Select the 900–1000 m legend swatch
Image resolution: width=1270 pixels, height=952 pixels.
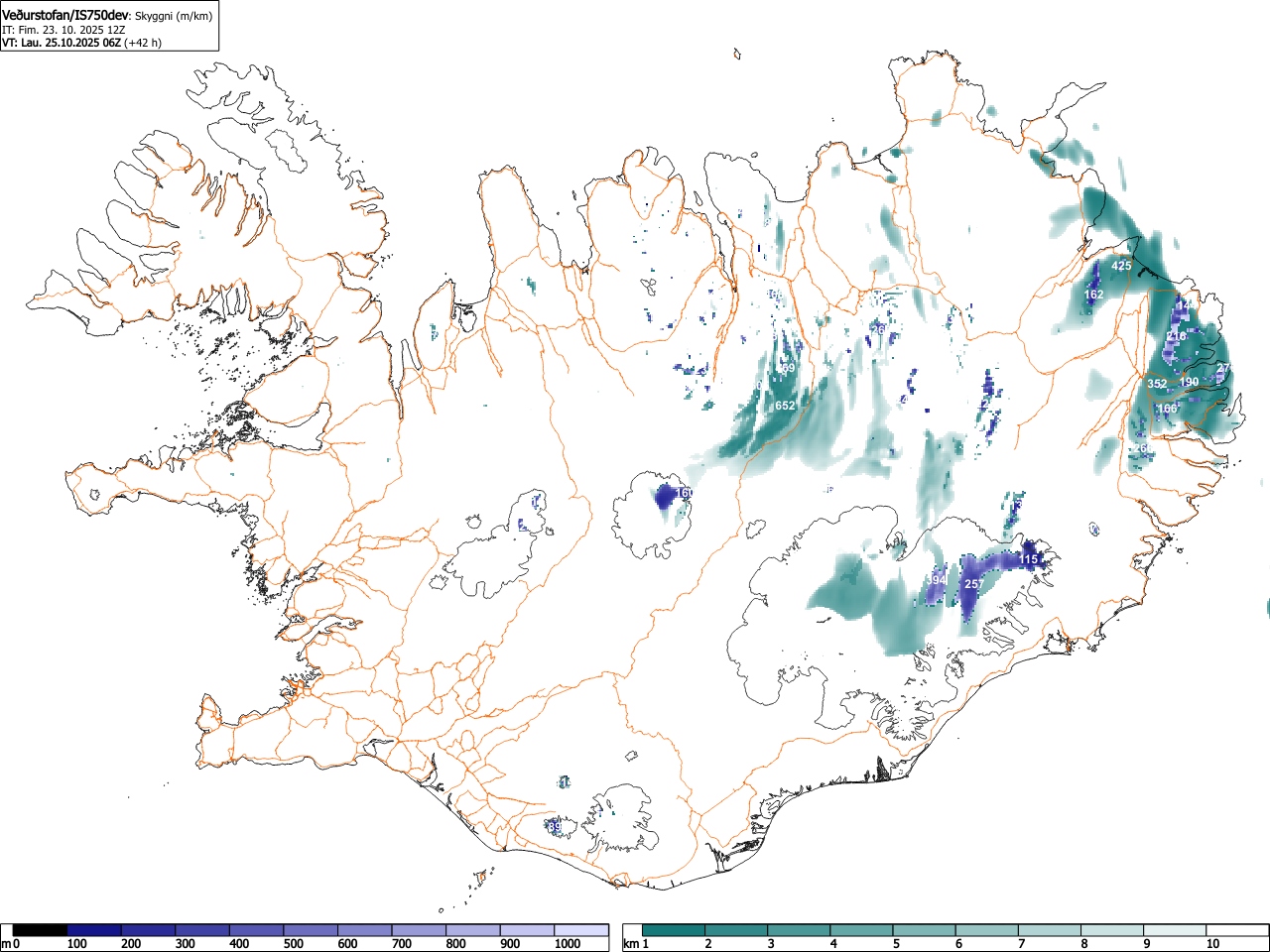click(527, 930)
